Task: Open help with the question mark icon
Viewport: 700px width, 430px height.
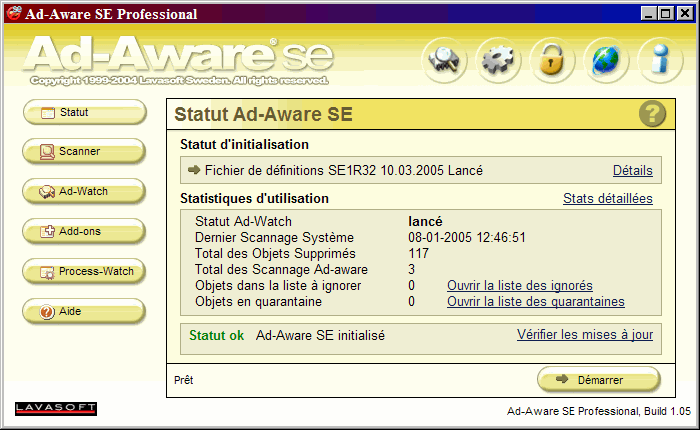Action: click(x=652, y=114)
